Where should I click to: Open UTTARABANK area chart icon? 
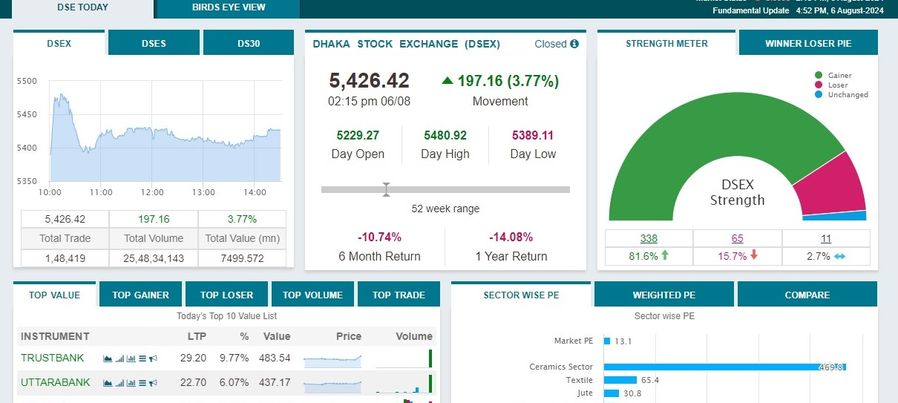coord(108,383)
